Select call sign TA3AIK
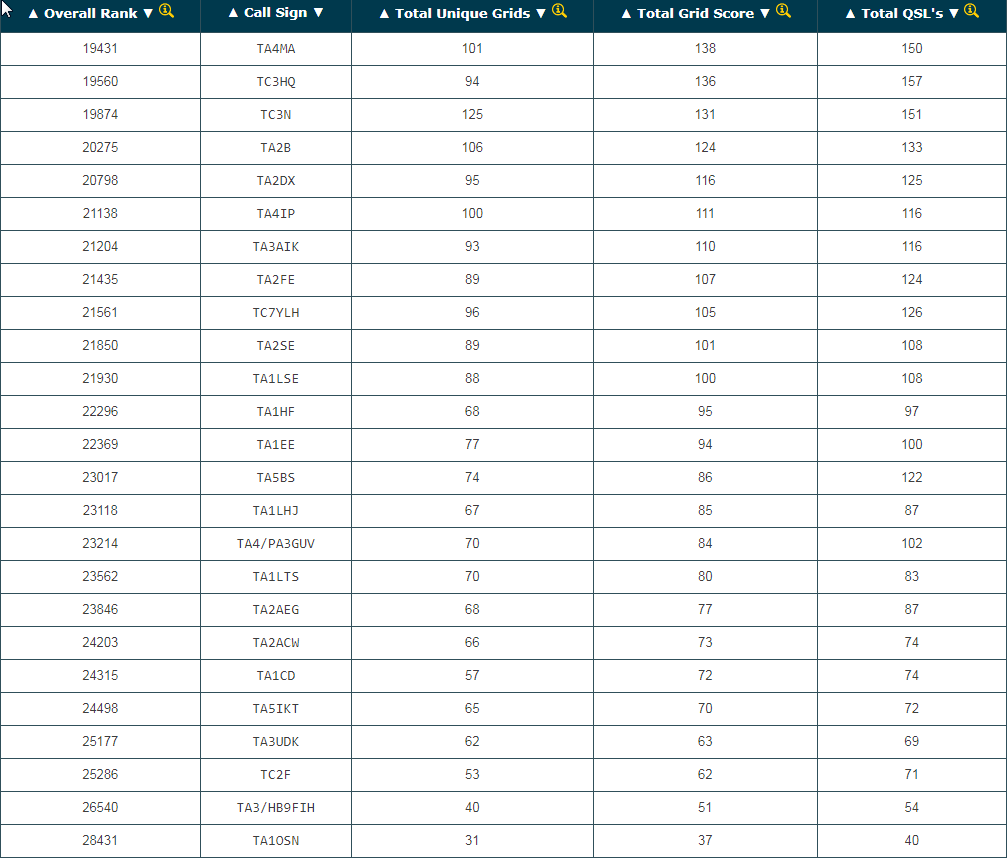This screenshot has height=861, width=1008. click(x=276, y=247)
